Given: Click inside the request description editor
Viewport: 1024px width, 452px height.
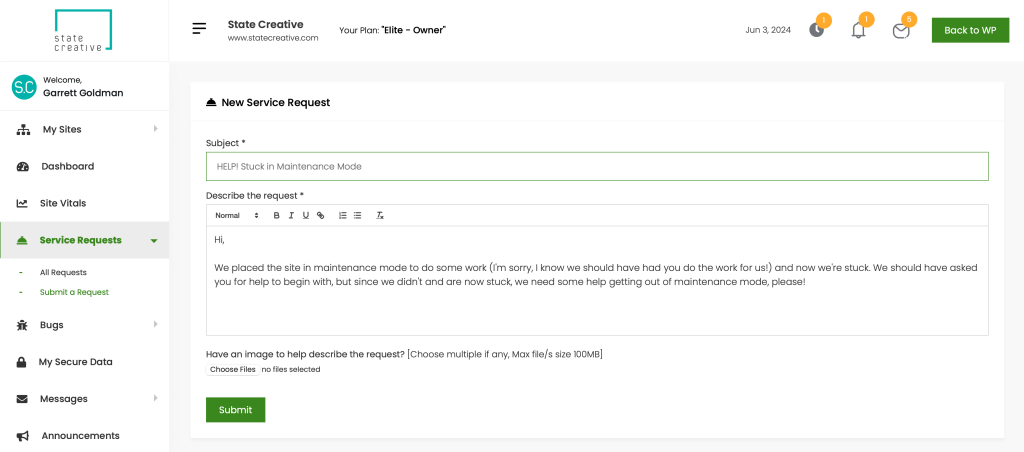Looking at the screenshot, I should pyautogui.click(x=597, y=281).
